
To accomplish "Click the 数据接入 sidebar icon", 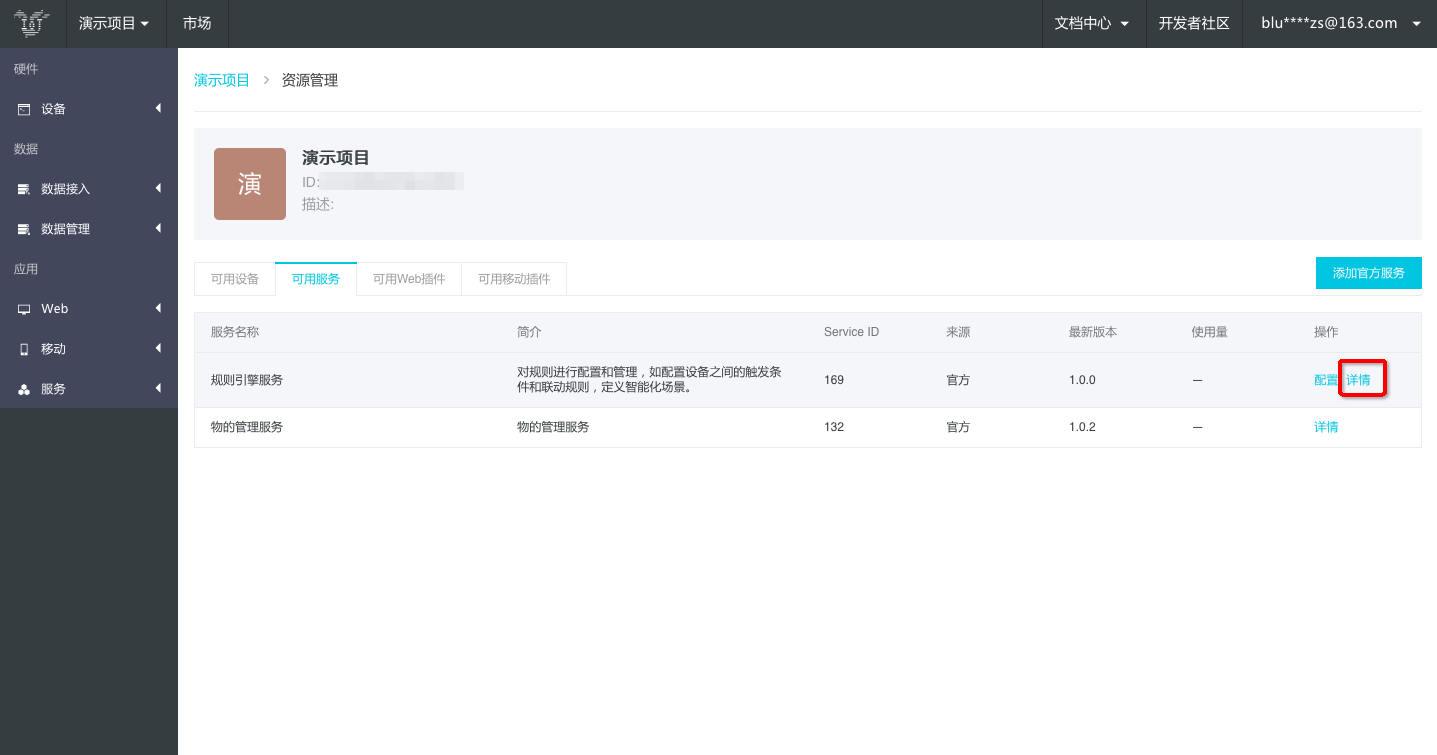I will (x=24, y=189).
